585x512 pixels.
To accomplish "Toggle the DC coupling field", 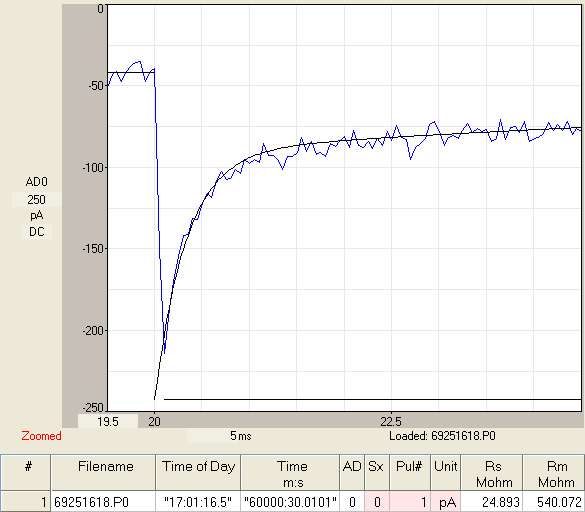I will [x=37, y=232].
